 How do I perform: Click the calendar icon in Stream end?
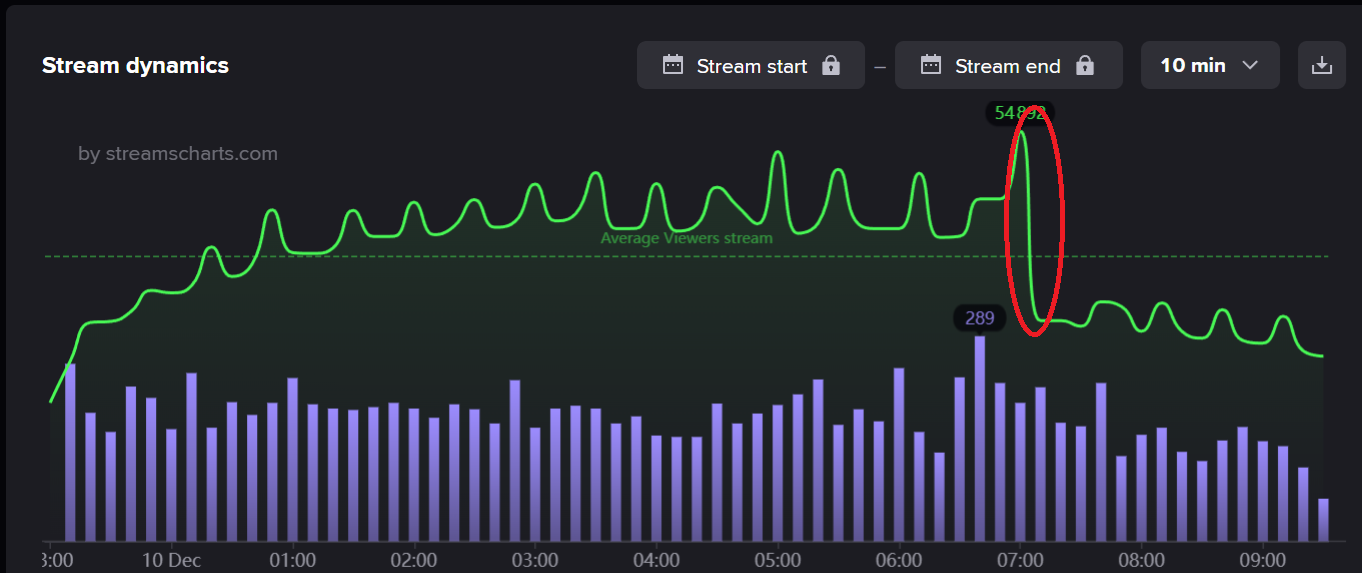tap(931, 65)
